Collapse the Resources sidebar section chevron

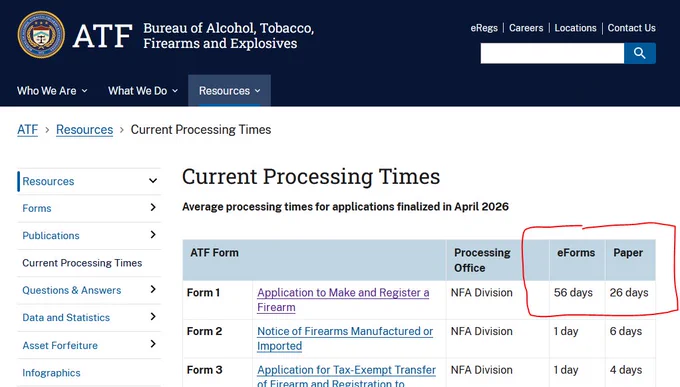click(153, 180)
